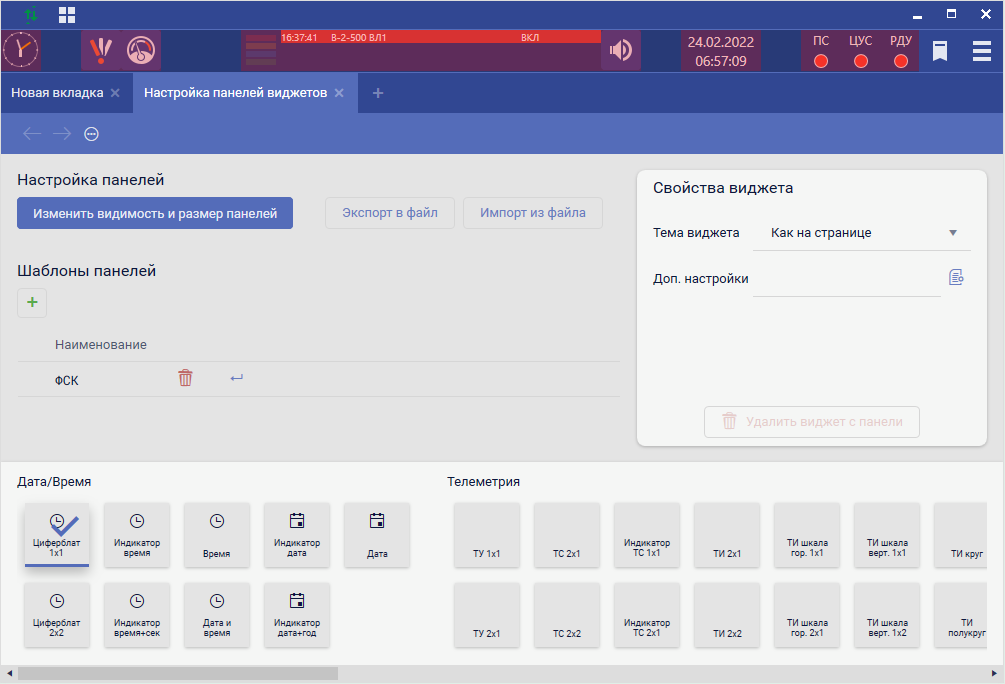Click the gauge meter icon in header
1005x684 pixels.
point(141,50)
